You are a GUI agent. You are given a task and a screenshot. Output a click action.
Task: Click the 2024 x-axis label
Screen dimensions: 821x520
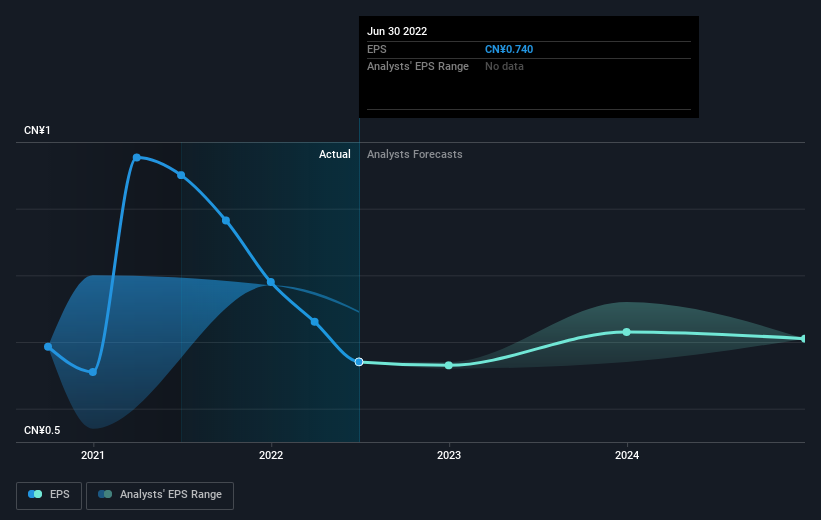[627, 456]
